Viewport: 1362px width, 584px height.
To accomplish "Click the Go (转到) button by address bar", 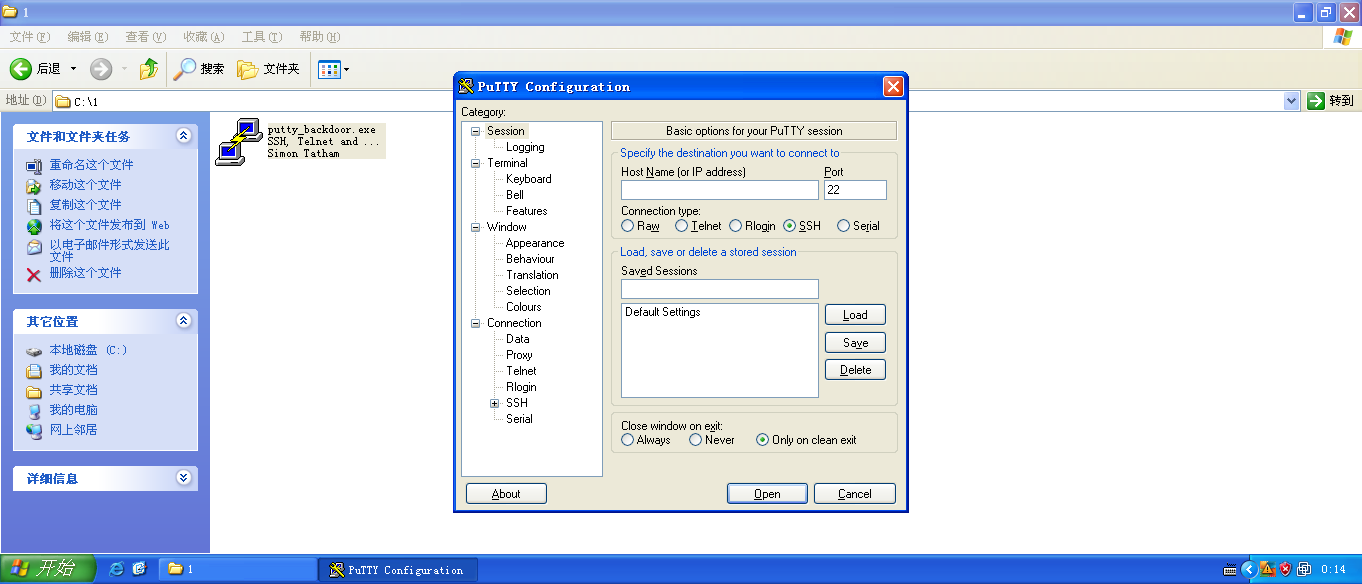I will [1331, 101].
